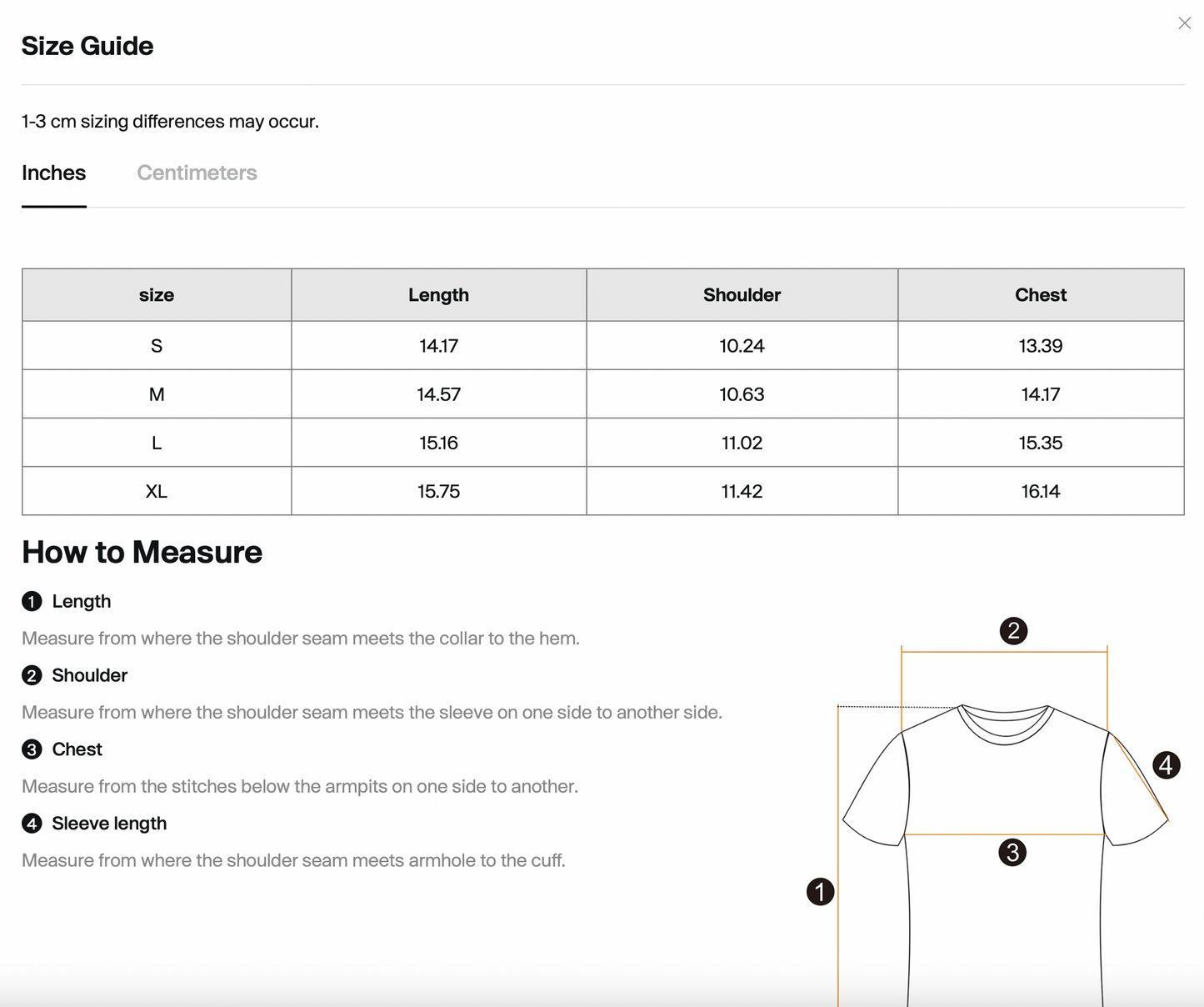Select the XL size row label
The height and width of the screenshot is (1007, 1204).
click(x=157, y=491)
